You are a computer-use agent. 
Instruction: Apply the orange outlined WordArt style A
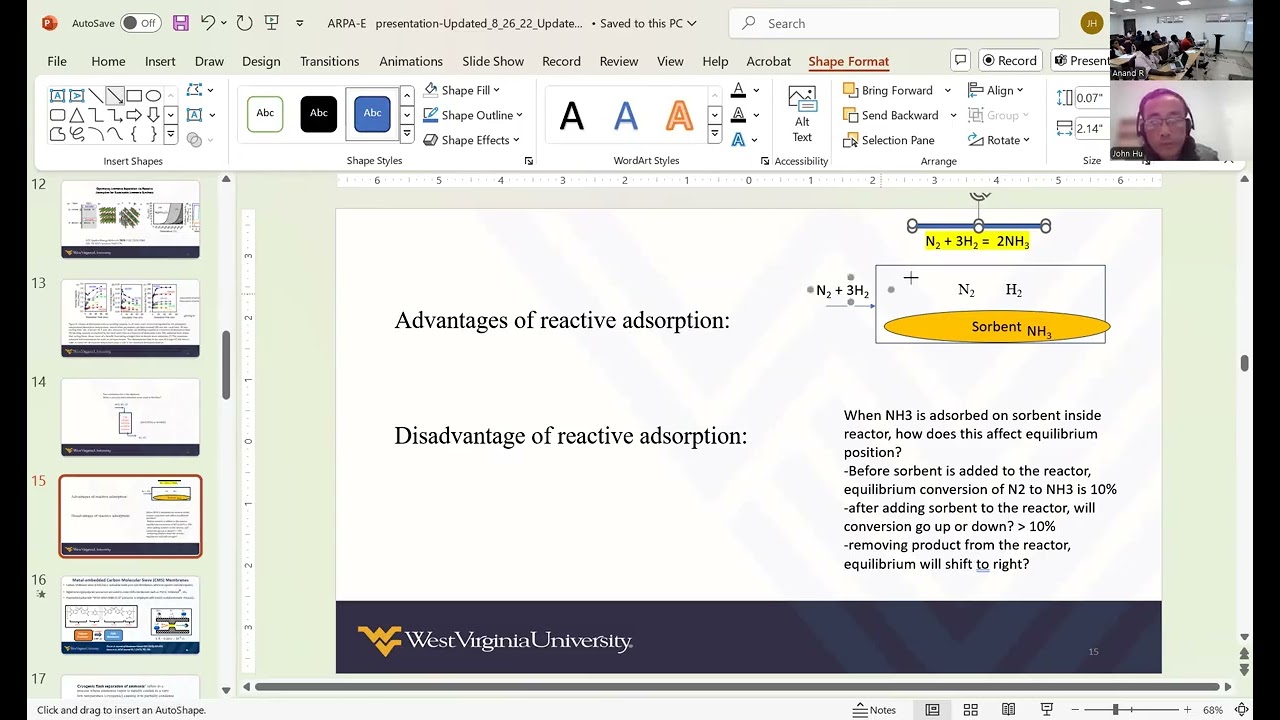coord(680,116)
